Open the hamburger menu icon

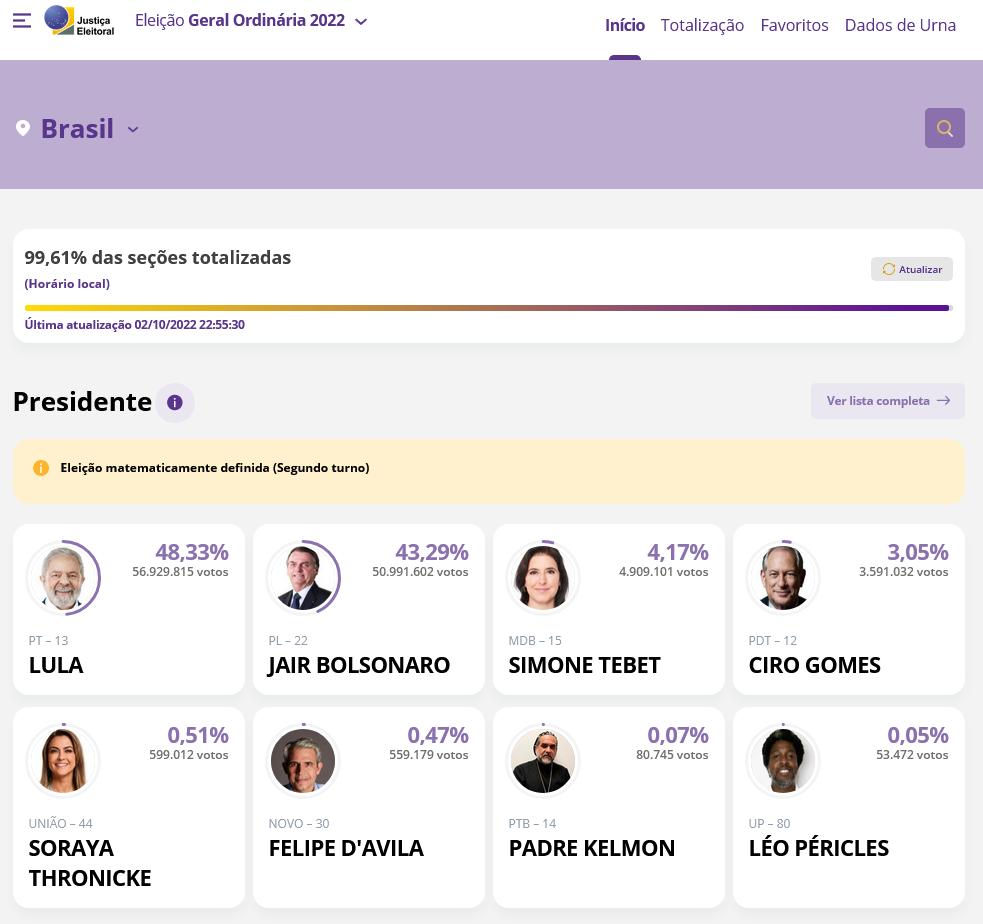[x=22, y=21]
